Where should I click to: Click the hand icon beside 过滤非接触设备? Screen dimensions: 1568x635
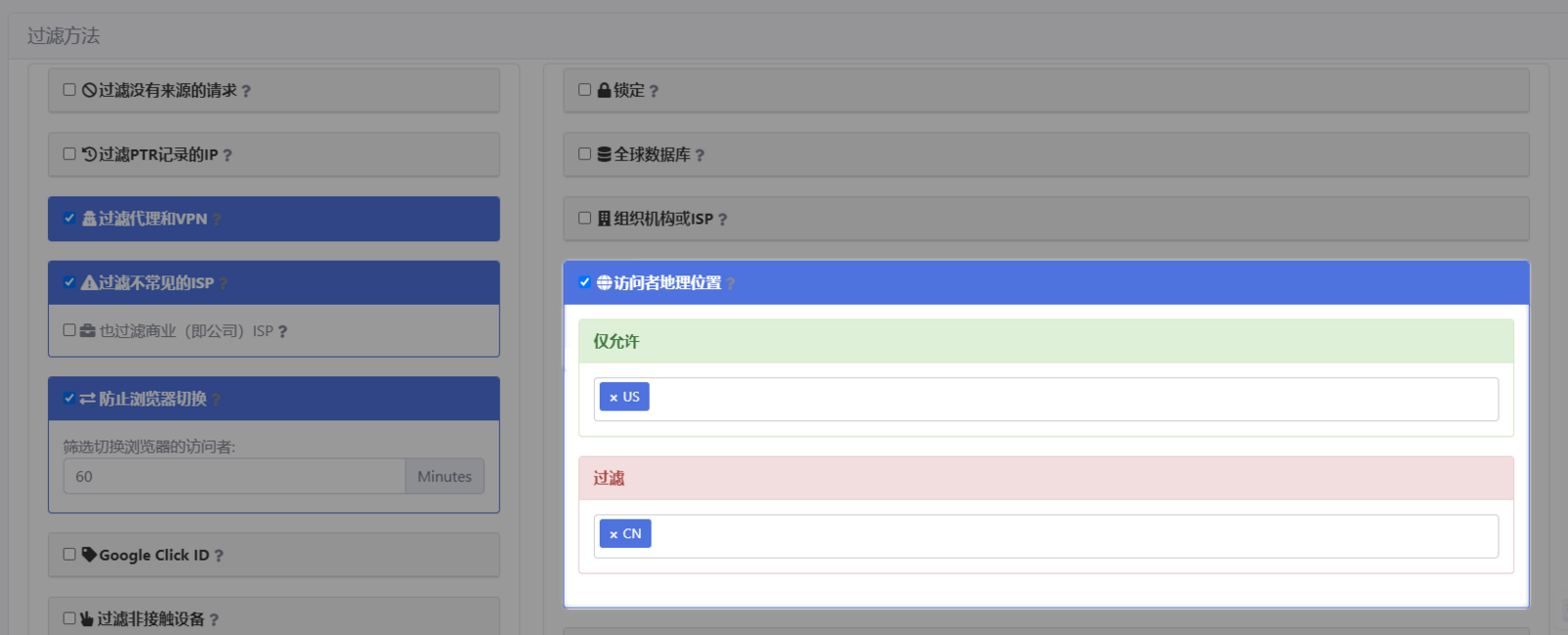tap(87, 618)
